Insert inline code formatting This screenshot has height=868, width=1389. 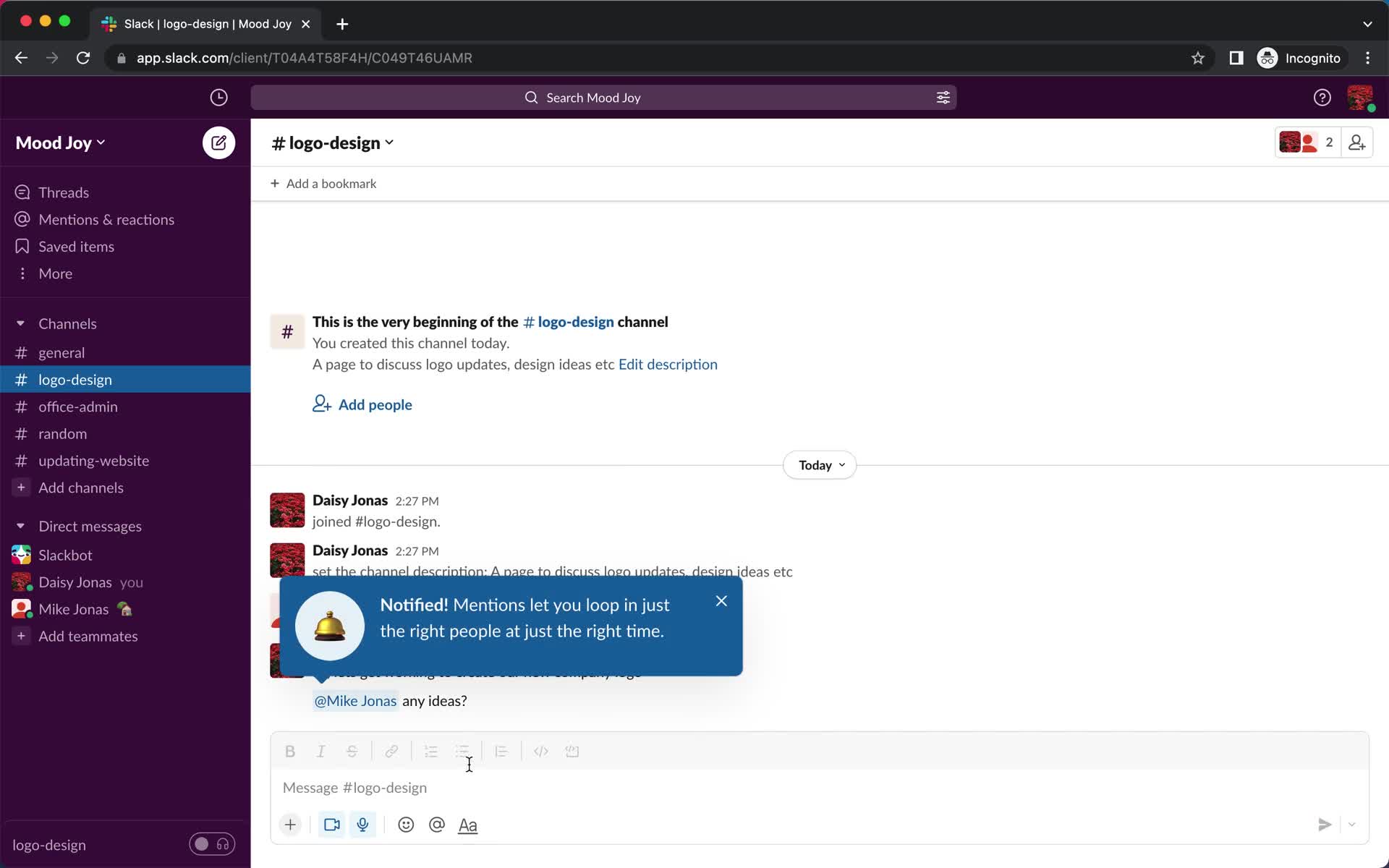click(x=541, y=752)
